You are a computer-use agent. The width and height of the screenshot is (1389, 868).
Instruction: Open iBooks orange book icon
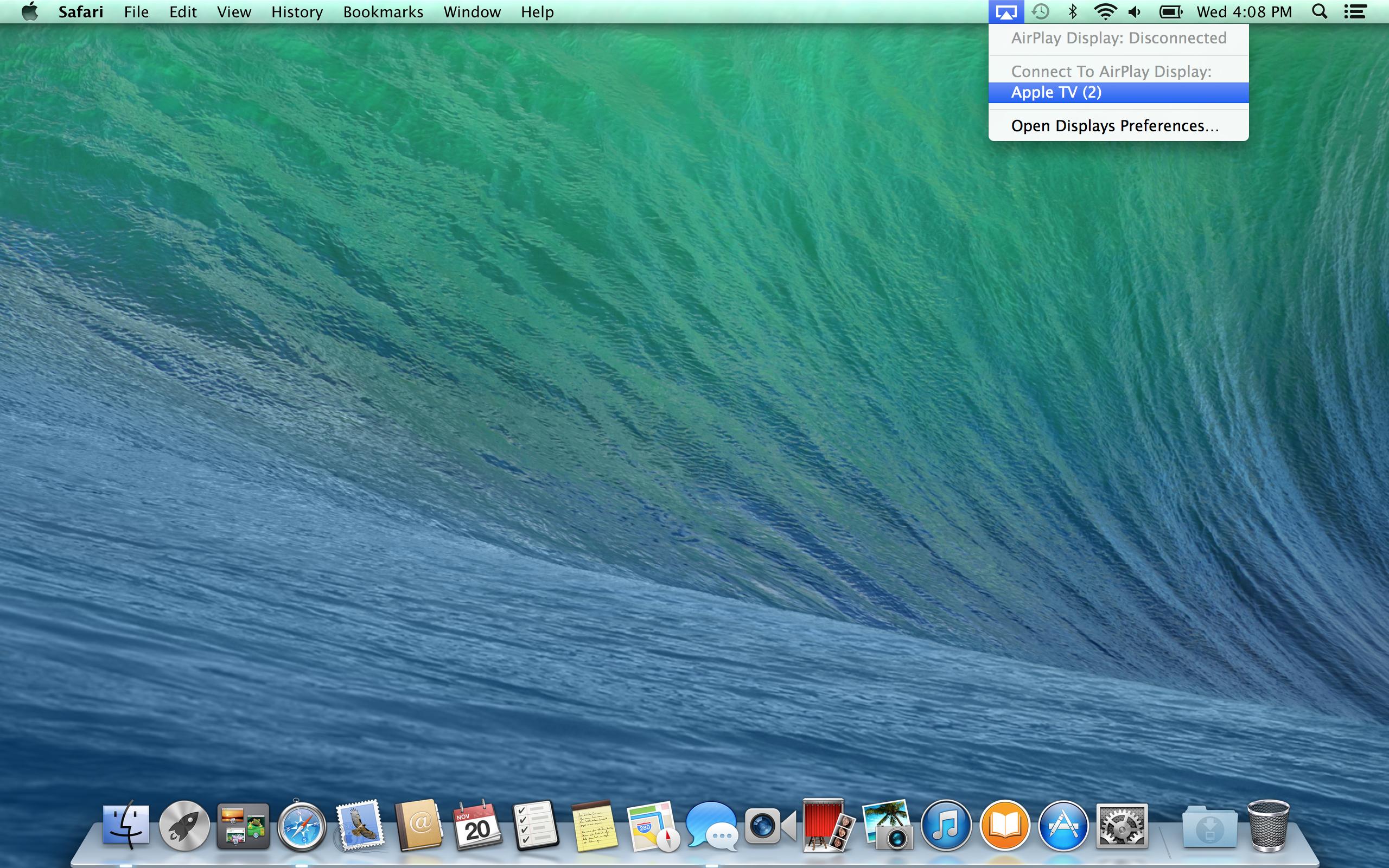click(x=1004, y=827)
